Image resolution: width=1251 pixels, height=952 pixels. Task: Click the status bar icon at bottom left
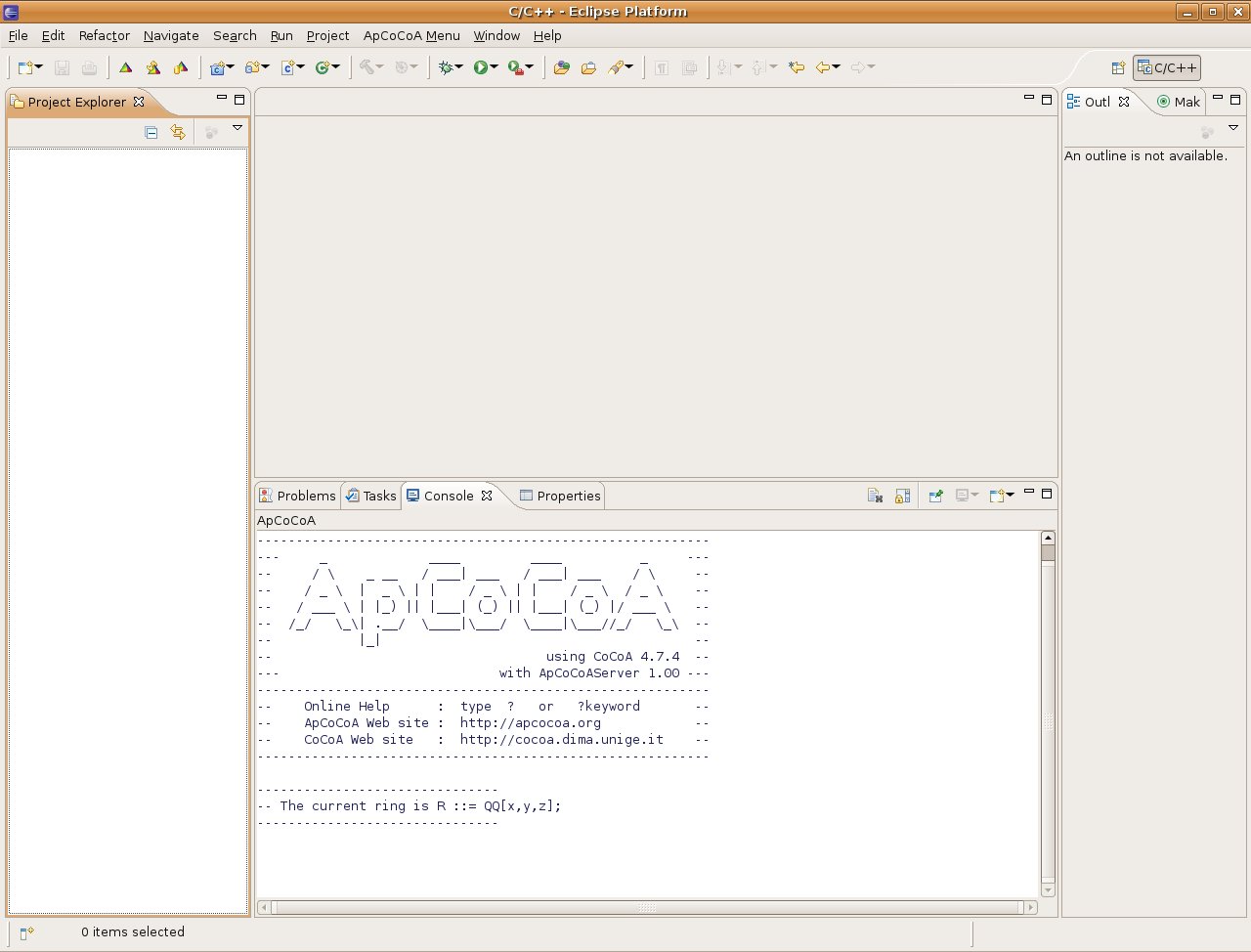[27, 933]
